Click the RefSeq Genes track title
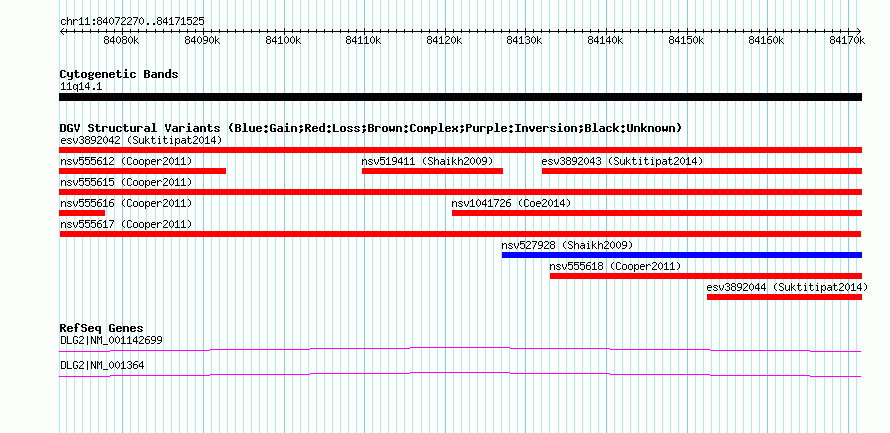The width and height of the screenshot is (890, 433). tap(102, 329)
